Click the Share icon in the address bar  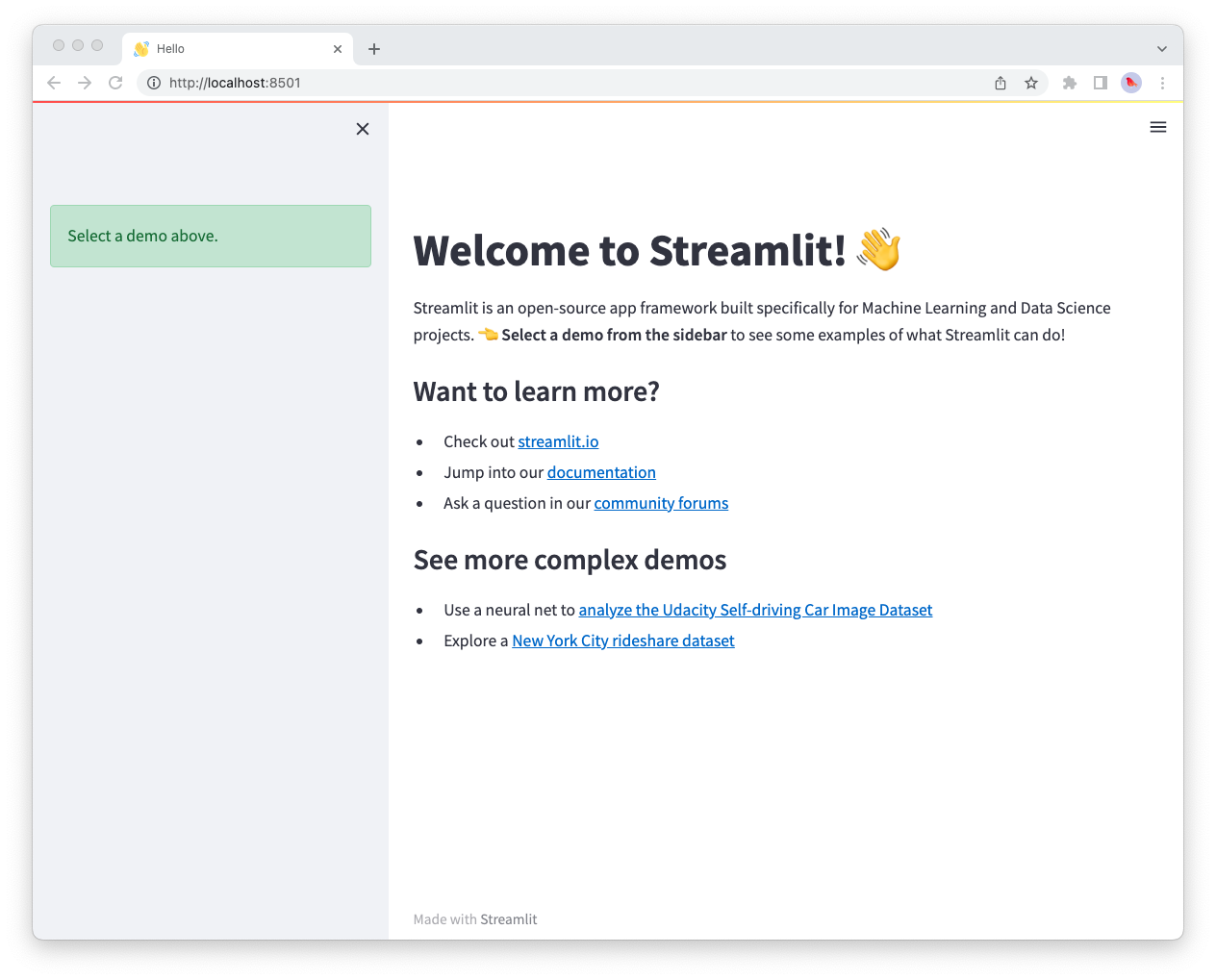[1000, 83]
